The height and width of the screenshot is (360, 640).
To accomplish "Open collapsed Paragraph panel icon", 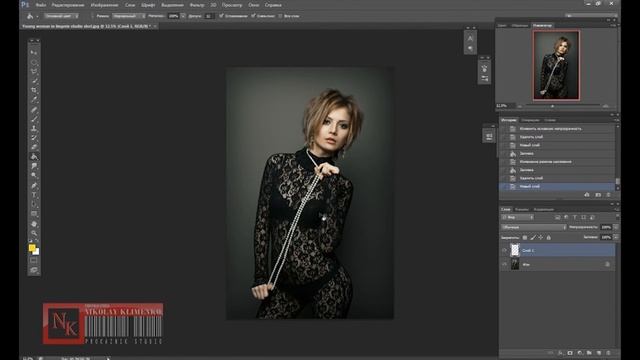I will (x=470, y=49).
